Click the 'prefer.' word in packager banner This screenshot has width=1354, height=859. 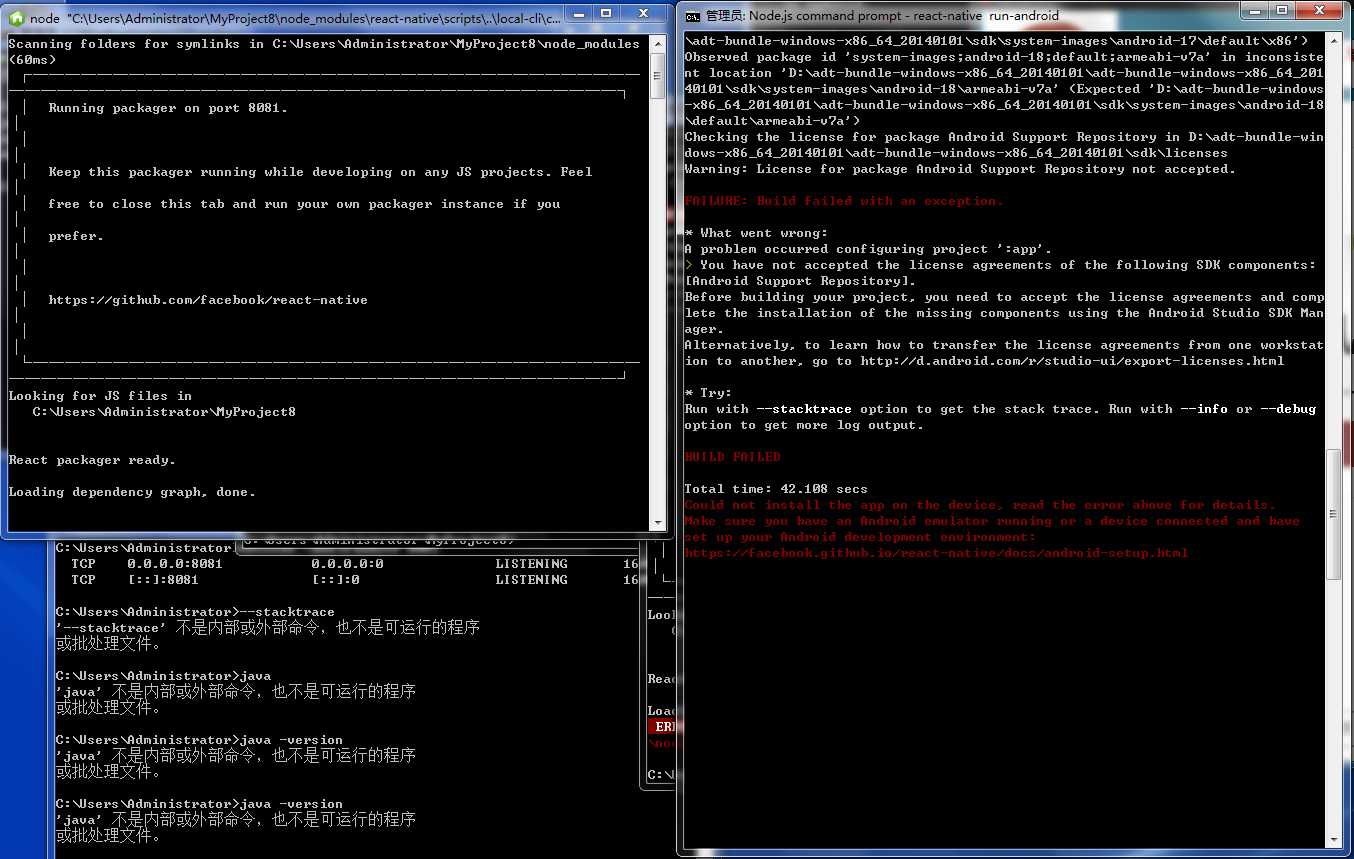point(76,236)
